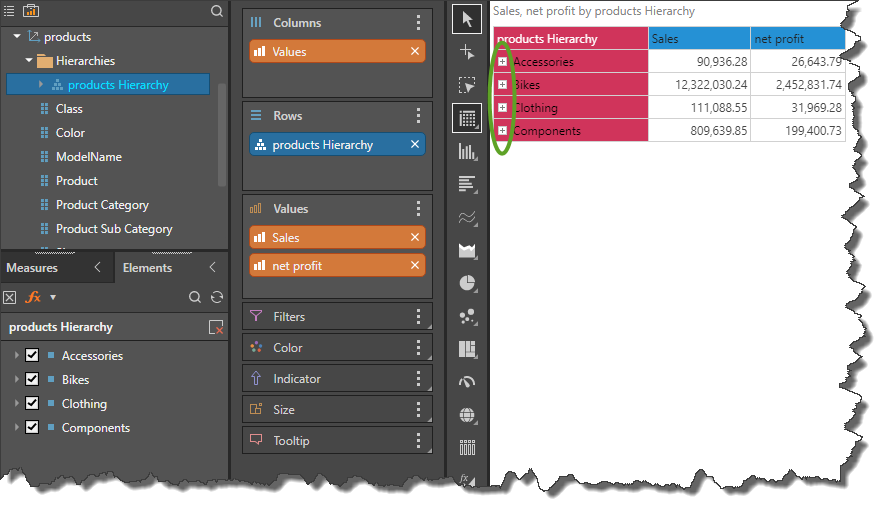The height and width of the screenshot is (512, 887).
Task: Open the Columns drop zone options menu
Action: (419, 23)
